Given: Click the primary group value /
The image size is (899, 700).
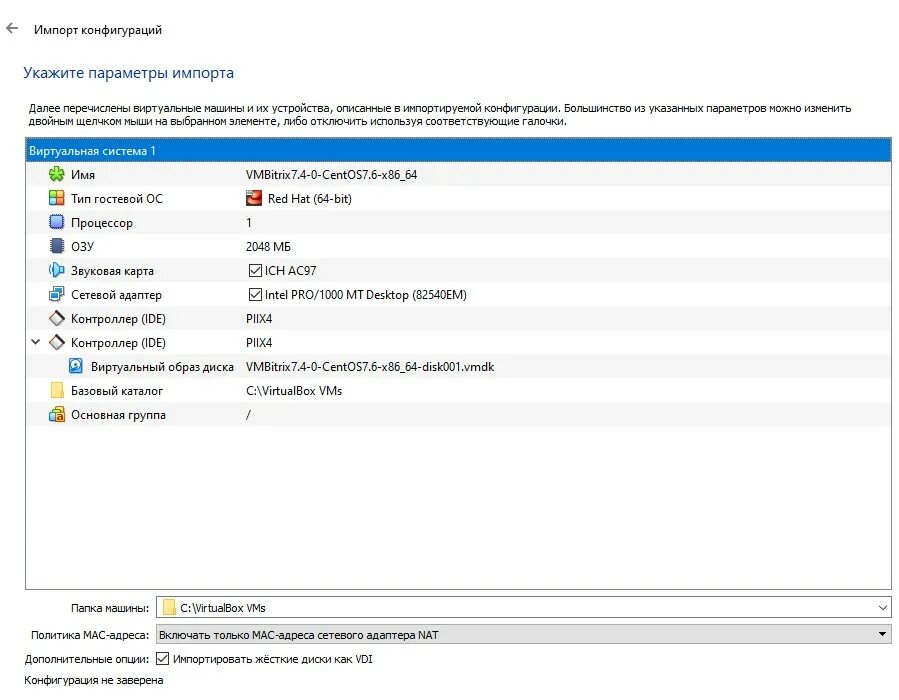Looking at the screenshot, I should click(x=248, y=414).
